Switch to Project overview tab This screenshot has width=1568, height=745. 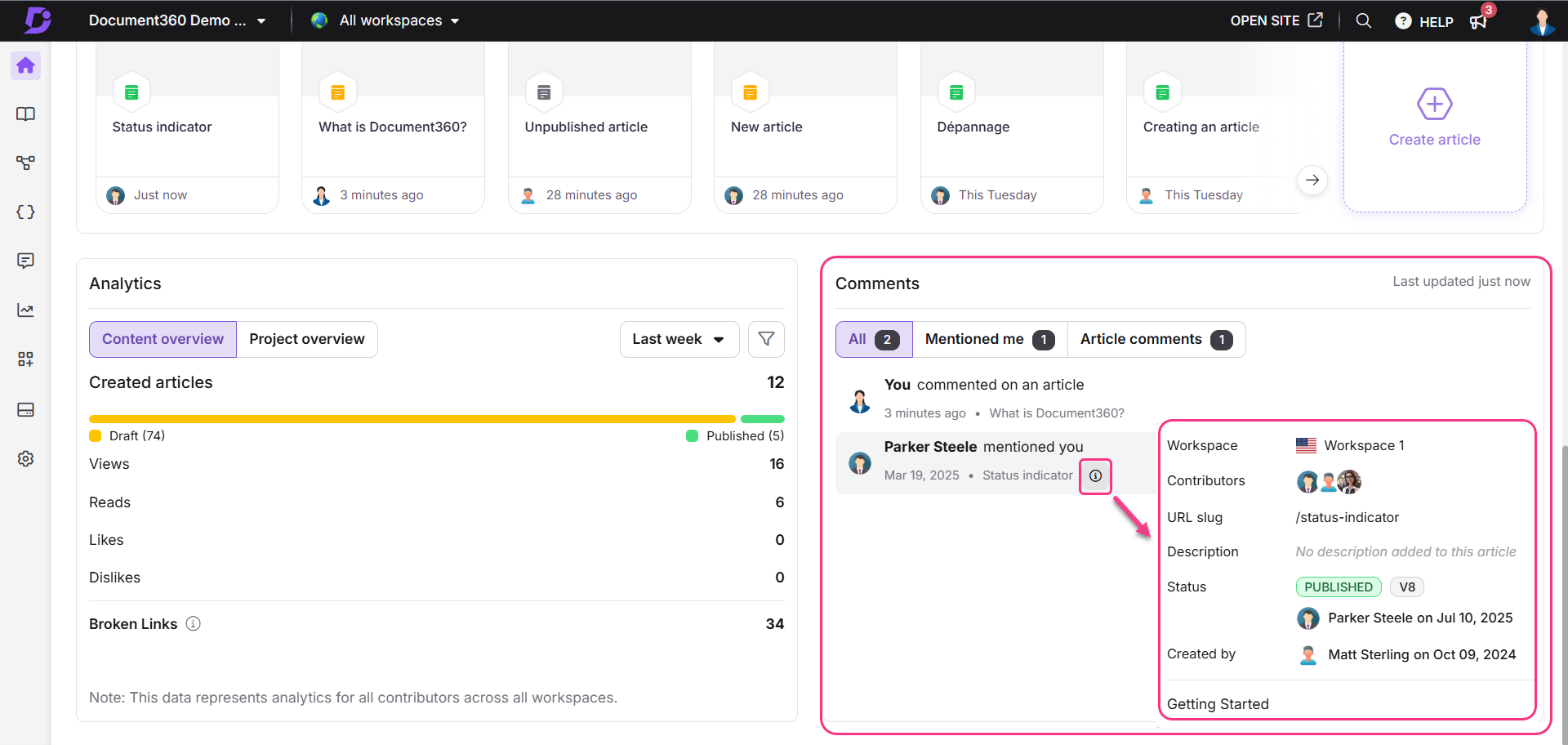click(307, 339)
